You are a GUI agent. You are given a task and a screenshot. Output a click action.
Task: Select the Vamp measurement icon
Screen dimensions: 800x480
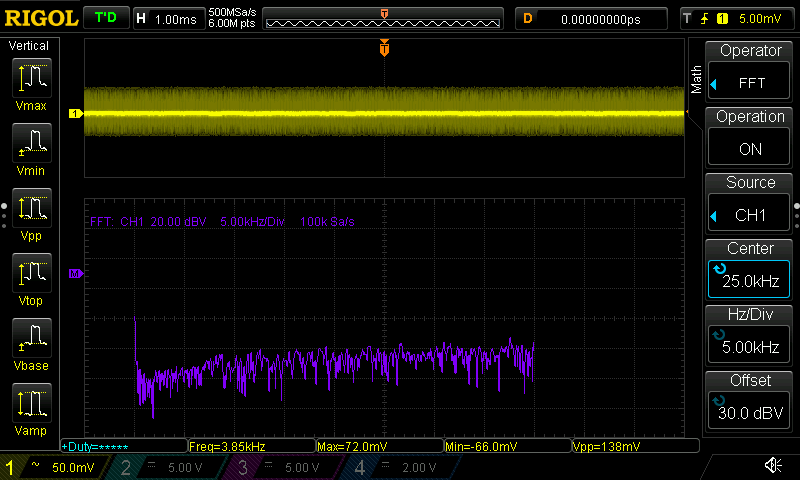pyautogui.click(x=32, y=403)
